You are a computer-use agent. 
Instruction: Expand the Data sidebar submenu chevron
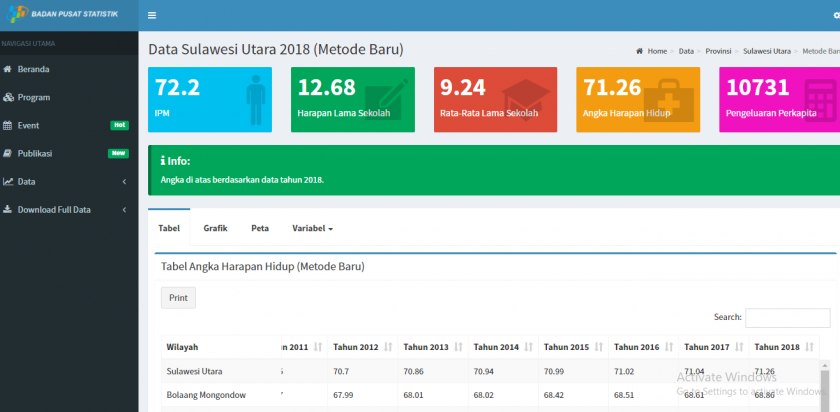pyautogui.click(x=124, y=182)
